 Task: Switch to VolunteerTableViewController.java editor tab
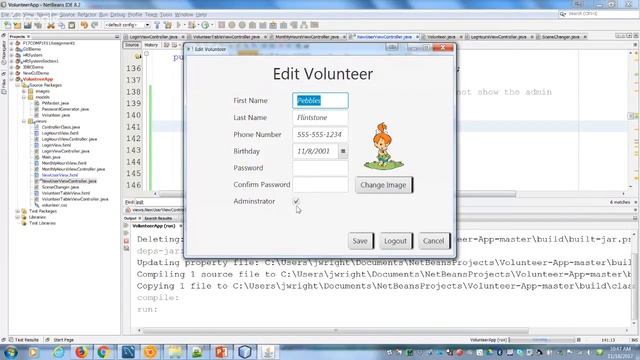click(x=226, y=37)
